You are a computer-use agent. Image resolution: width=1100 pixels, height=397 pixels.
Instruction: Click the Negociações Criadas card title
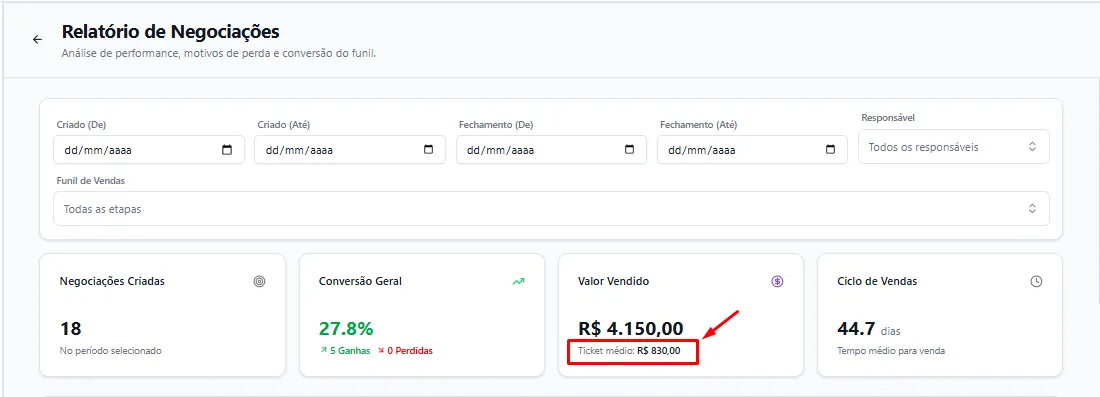click(112, 281)
